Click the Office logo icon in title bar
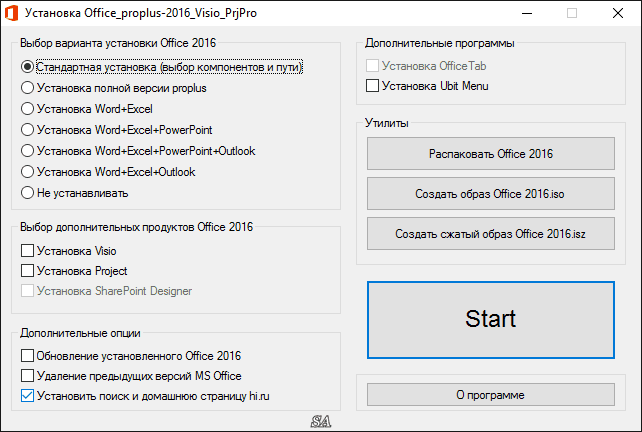Viewport: 642px width, 432px height. (11, 13)
